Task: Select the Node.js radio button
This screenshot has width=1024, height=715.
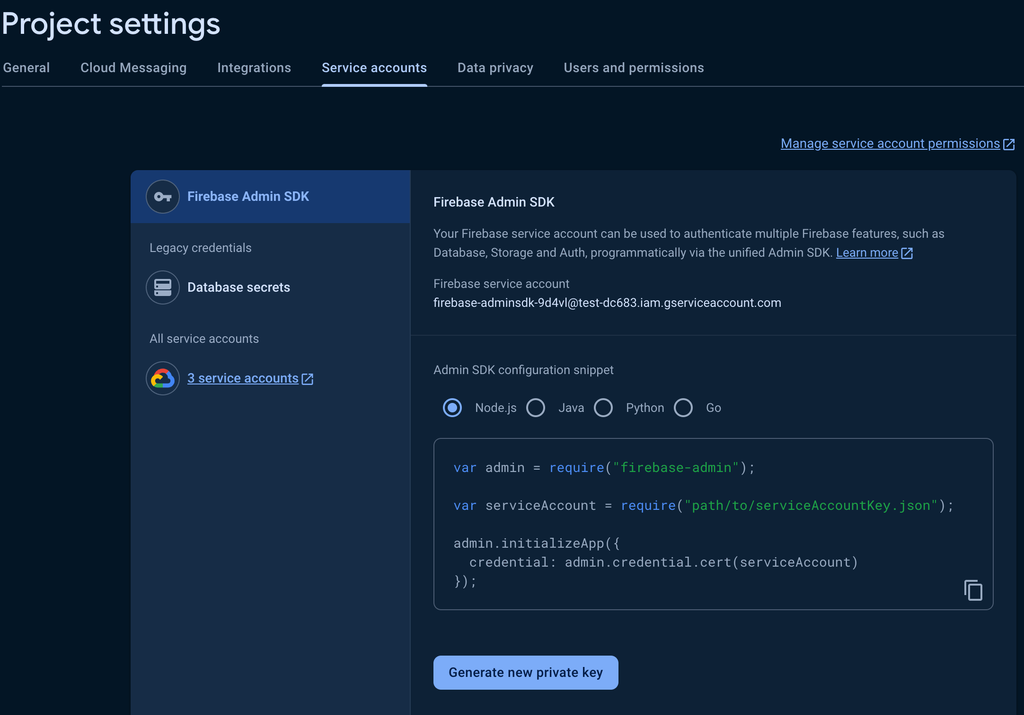Action: point(453,407)
